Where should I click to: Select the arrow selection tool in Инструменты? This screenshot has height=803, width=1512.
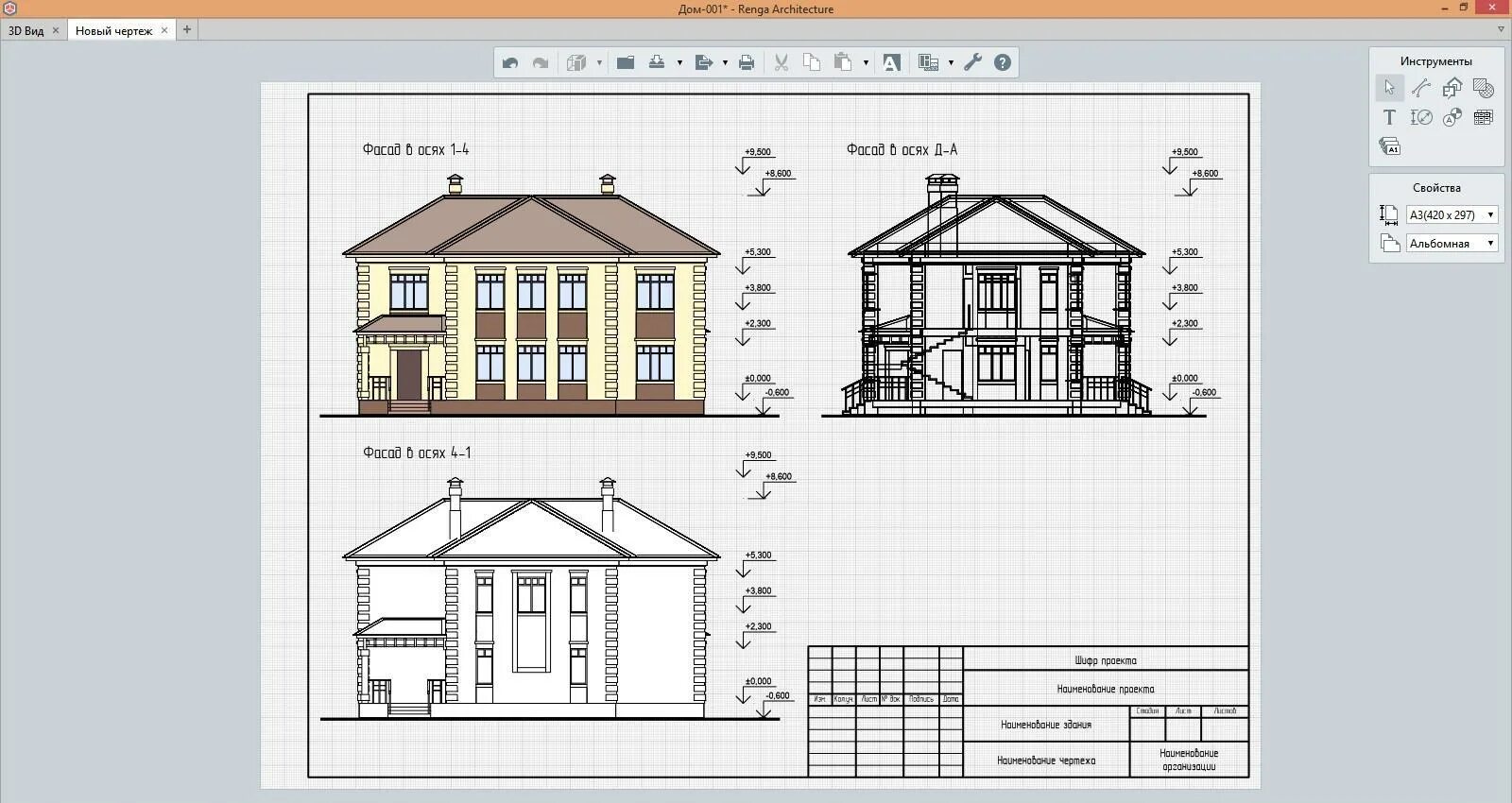(1389, 88)
